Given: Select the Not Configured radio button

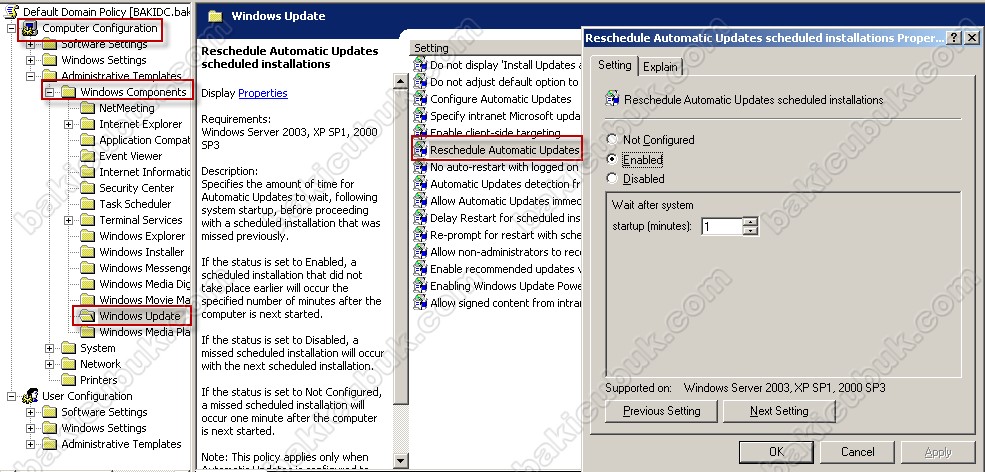Looking at the screenshot, I should point(612,140).
